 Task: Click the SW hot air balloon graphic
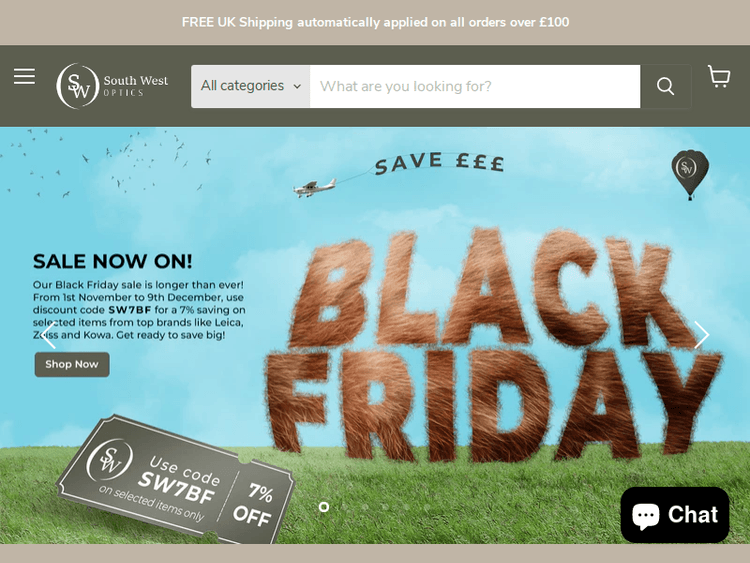pos(690,175)
